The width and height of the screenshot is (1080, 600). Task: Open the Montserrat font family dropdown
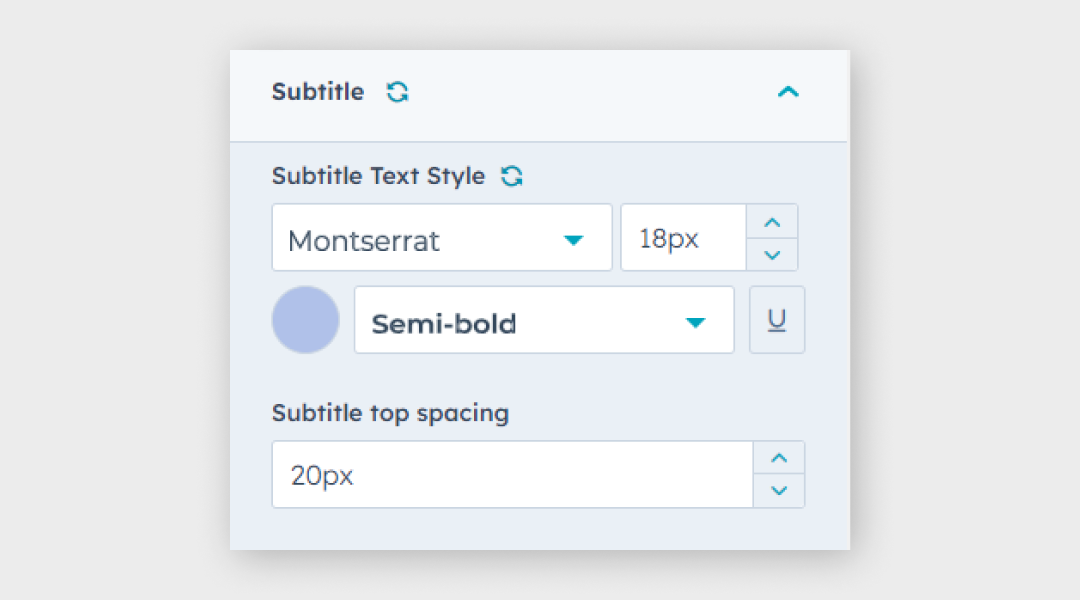click(442, 238)
